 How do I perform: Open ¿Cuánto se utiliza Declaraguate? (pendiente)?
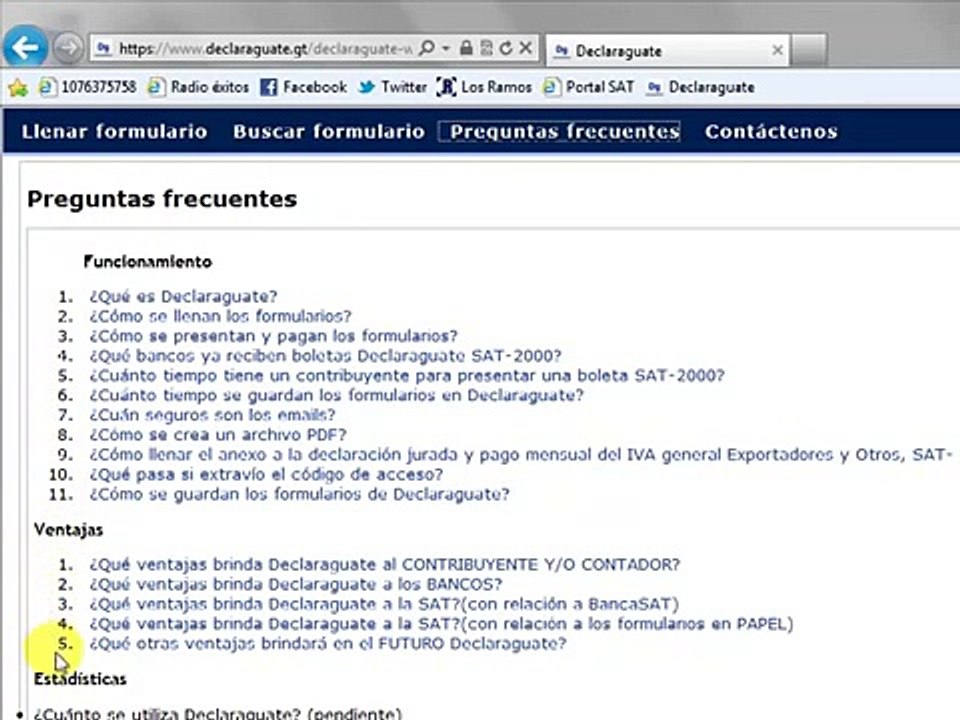coord(218,713)
